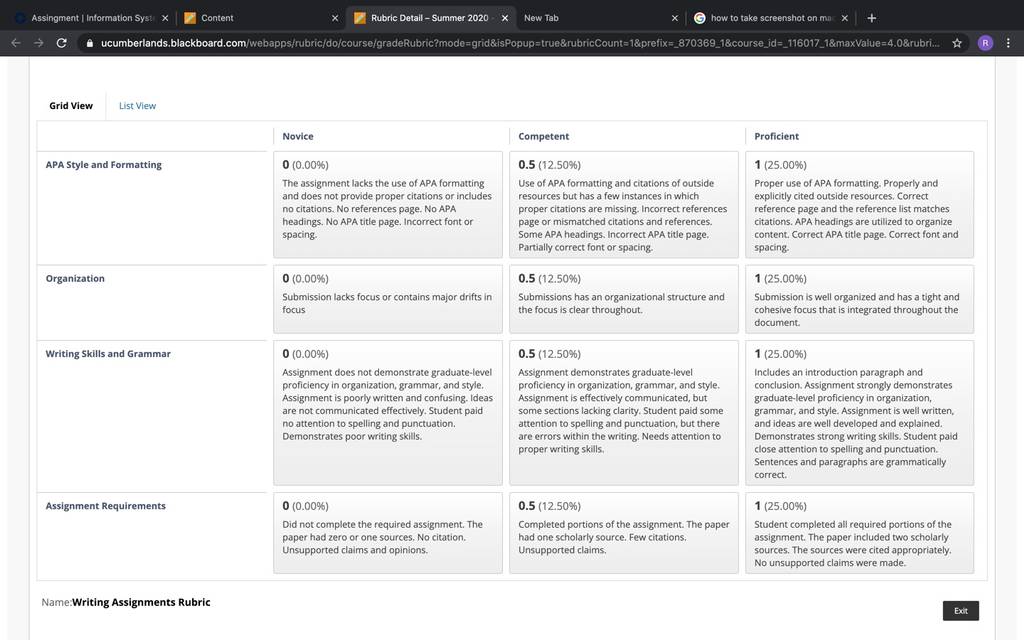1024x640 pixels.
Task: Select Proficient cell for APA Style and Formatting
Action: [859, 205]
